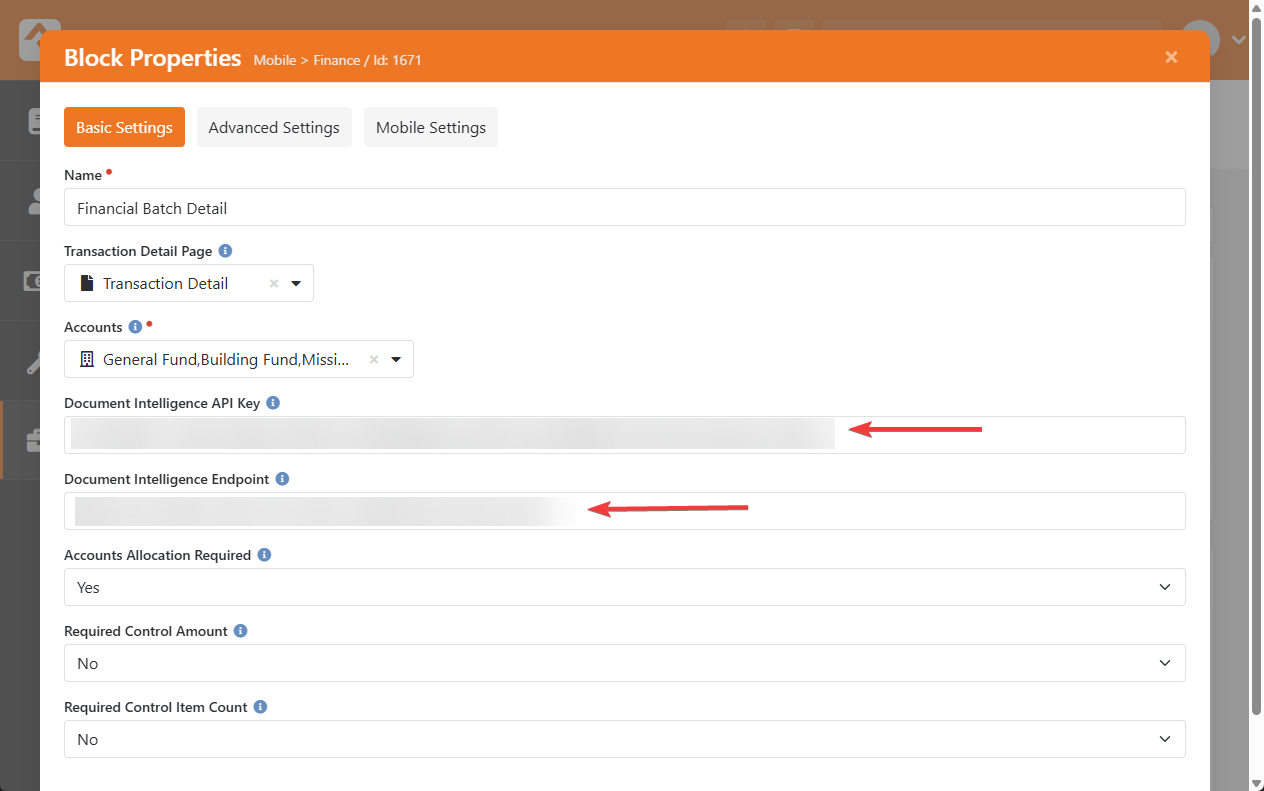
Task: Open Required Control Amount dropdown
Action: click(x=625, y=663)
